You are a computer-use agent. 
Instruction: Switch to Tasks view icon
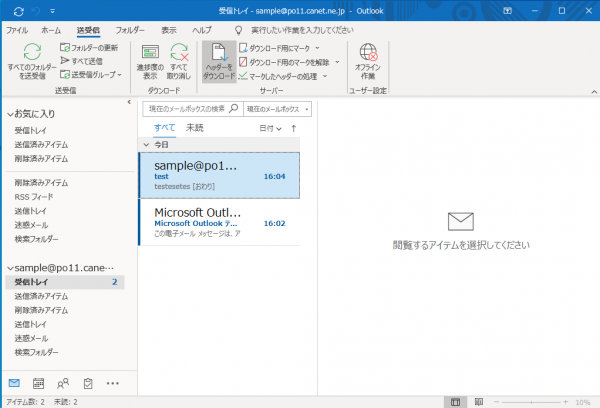(88, 383)
